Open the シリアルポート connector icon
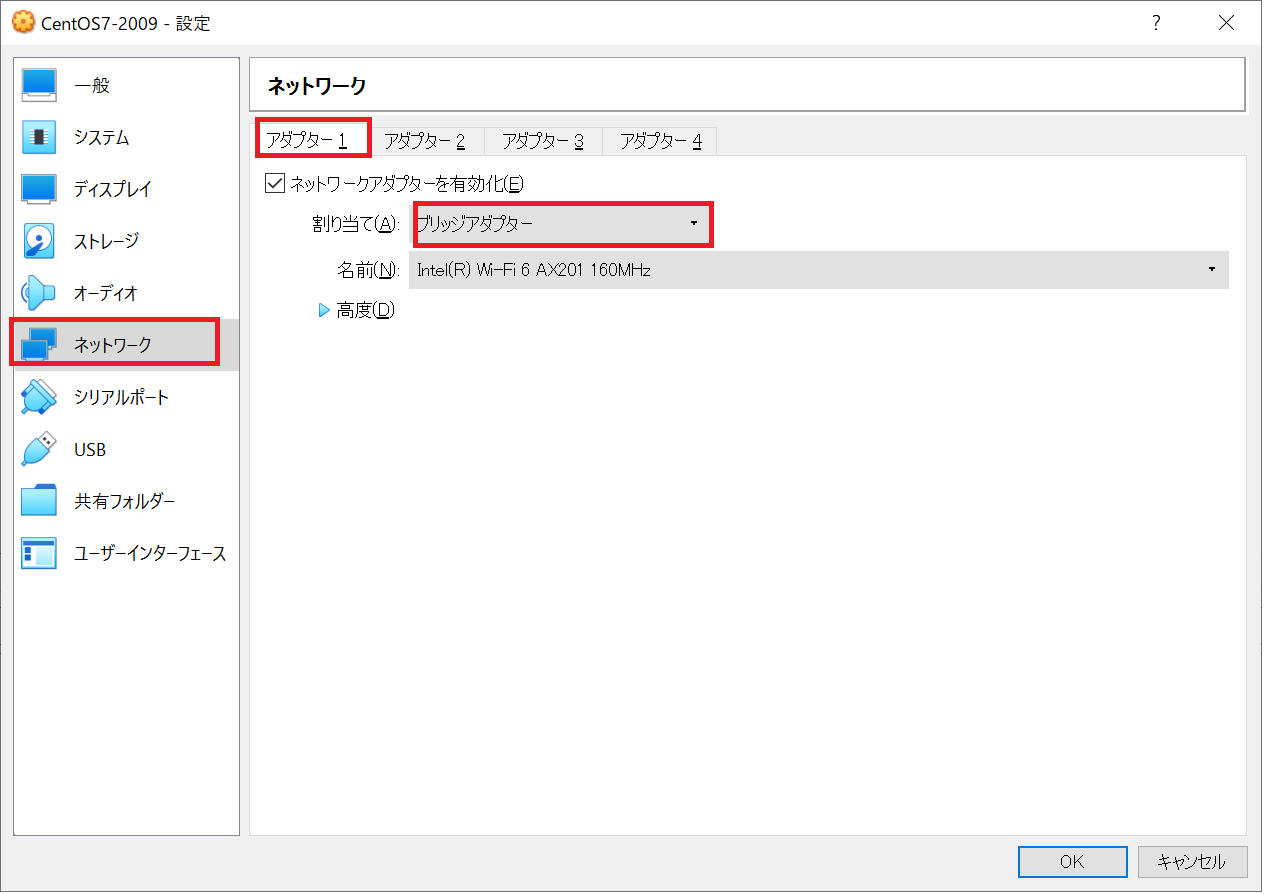The height and width of the screenshot is (894, 1264). [x=39, y=397]
